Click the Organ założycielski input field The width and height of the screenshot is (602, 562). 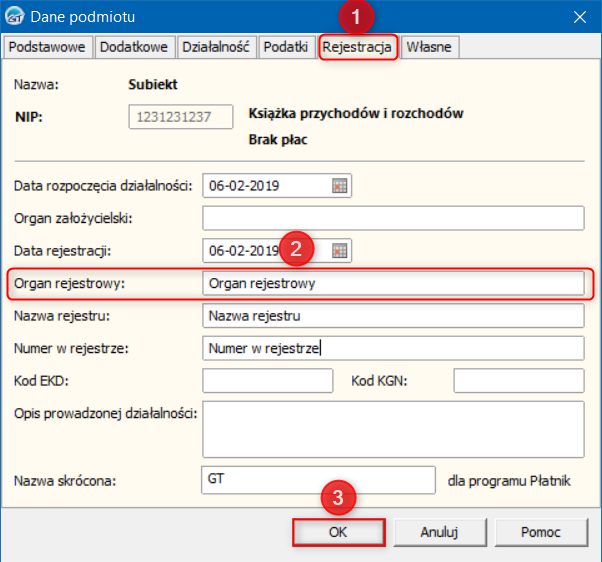coord(394,218)
